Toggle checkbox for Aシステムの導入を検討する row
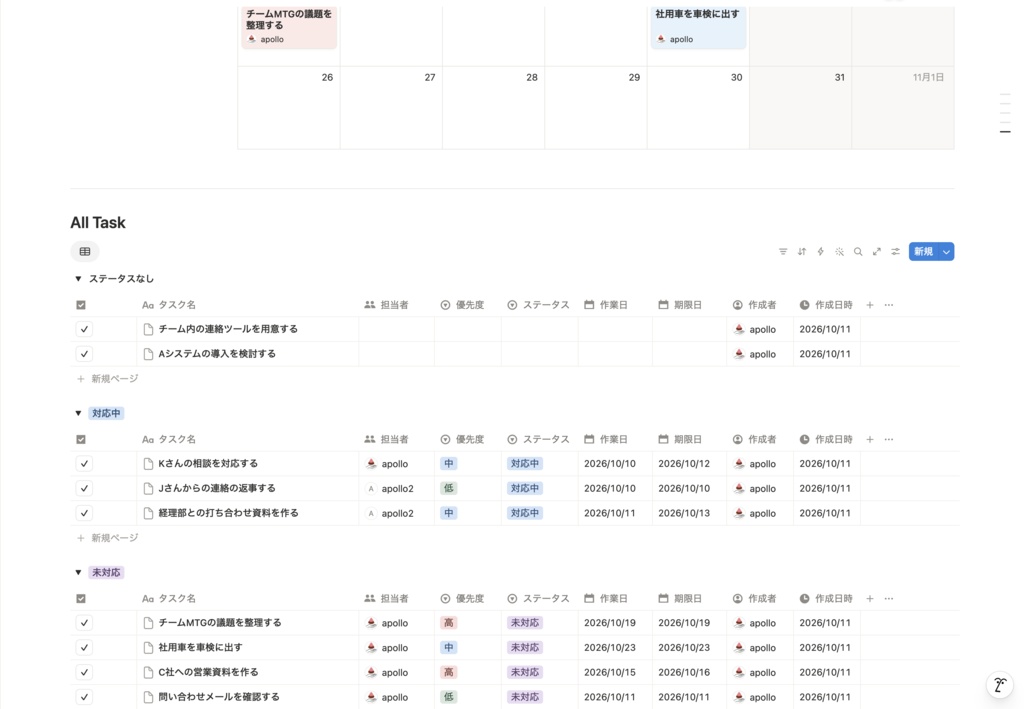The width and height of the screenshot is (1024, 709). (x=84, y=354)
